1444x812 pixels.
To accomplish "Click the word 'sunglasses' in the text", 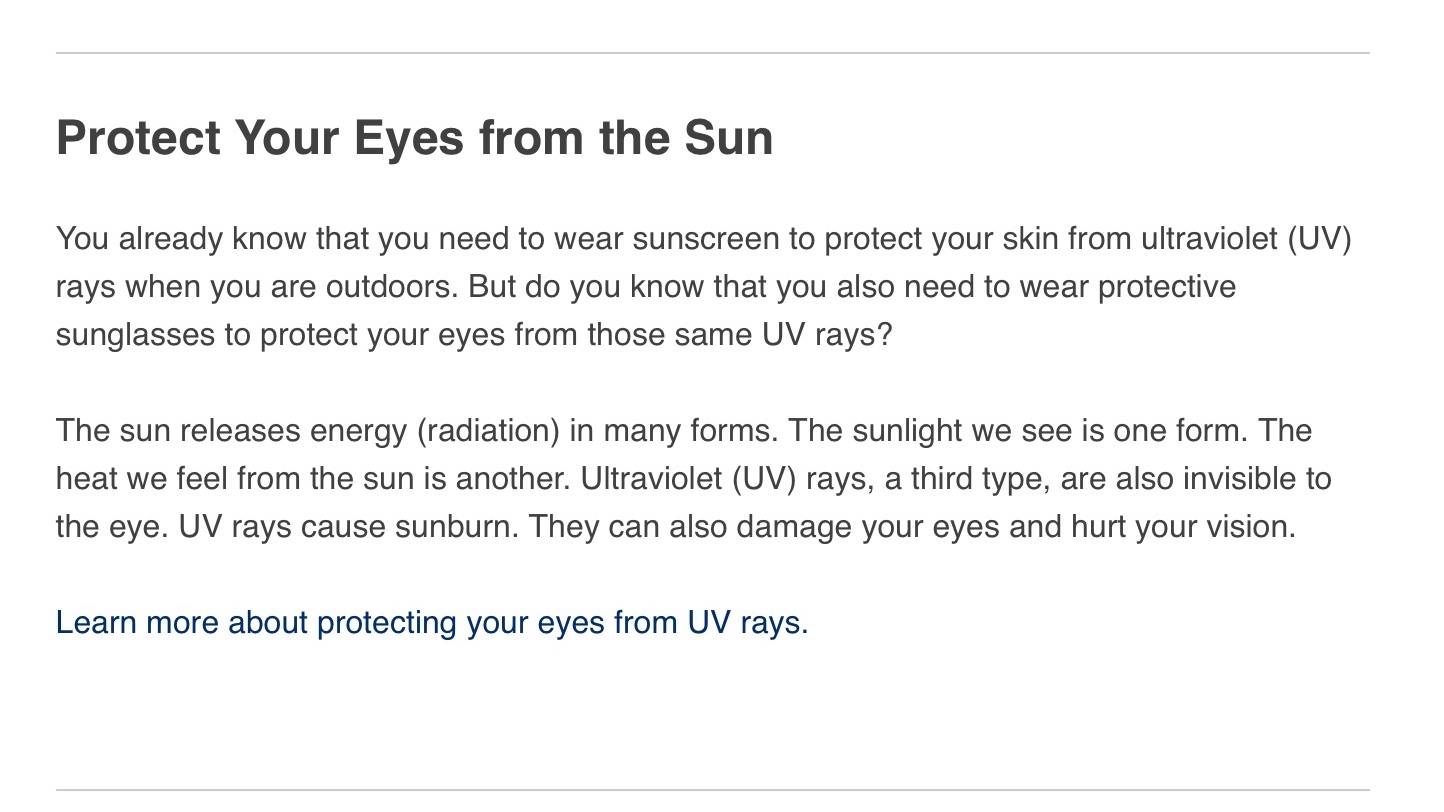I will [135, 335].
